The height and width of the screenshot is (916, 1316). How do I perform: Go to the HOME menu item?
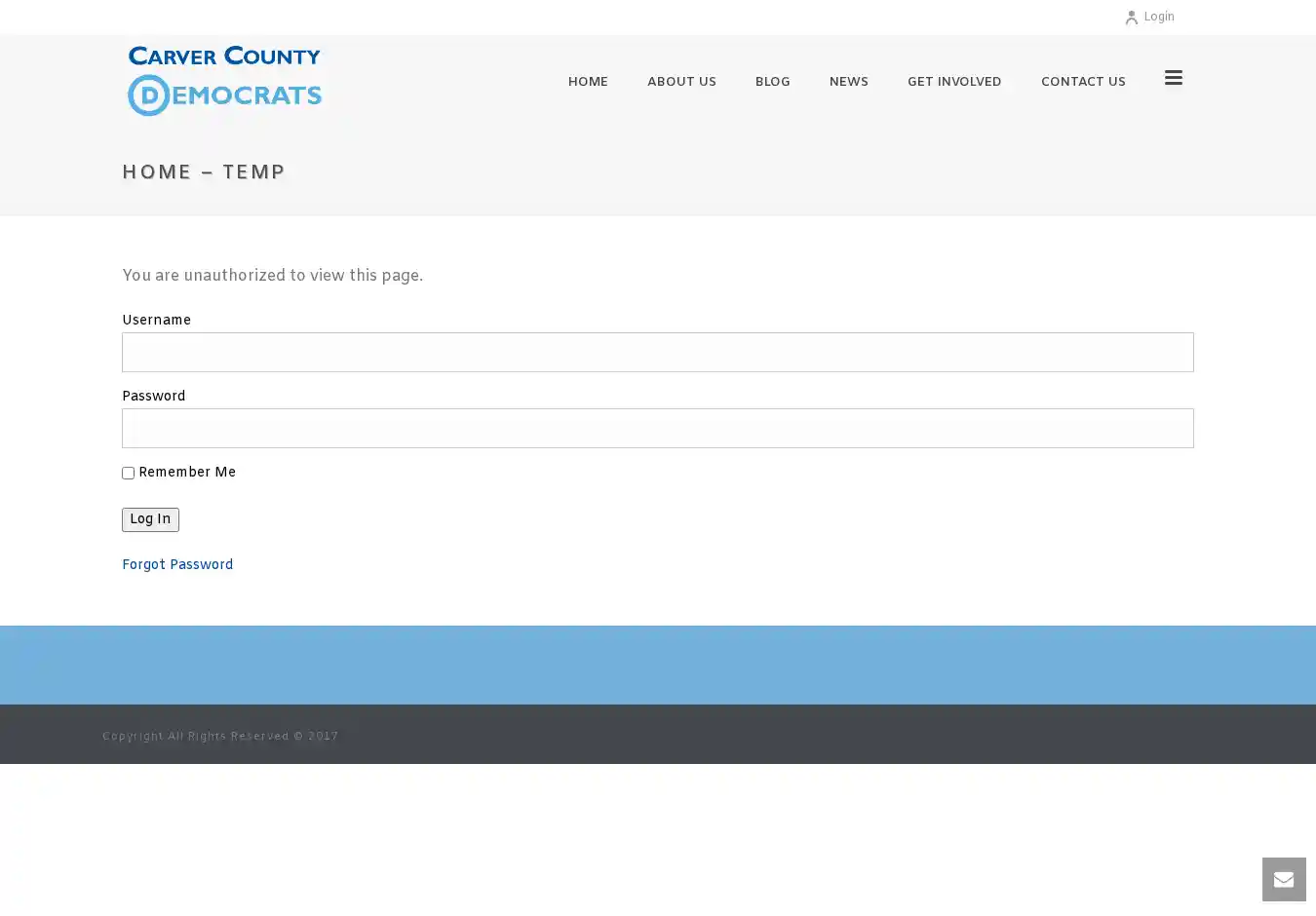tap(587, 82)
